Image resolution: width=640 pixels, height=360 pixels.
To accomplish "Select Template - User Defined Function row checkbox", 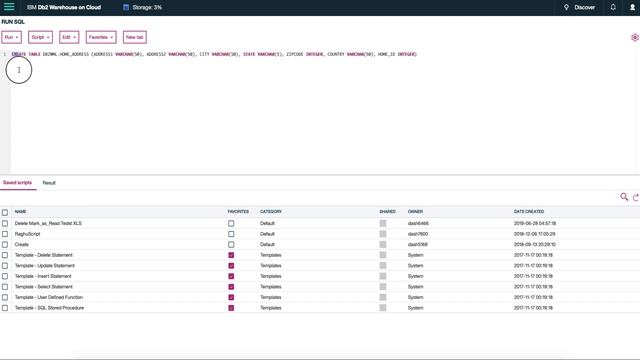I will 5,297.
